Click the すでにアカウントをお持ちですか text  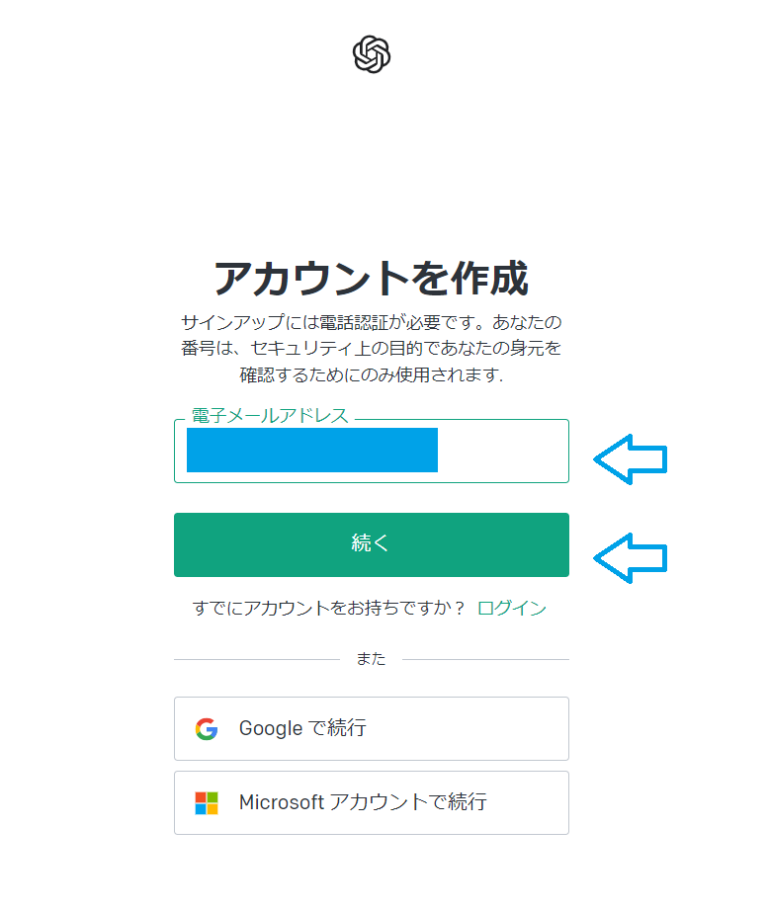(330, 607)
